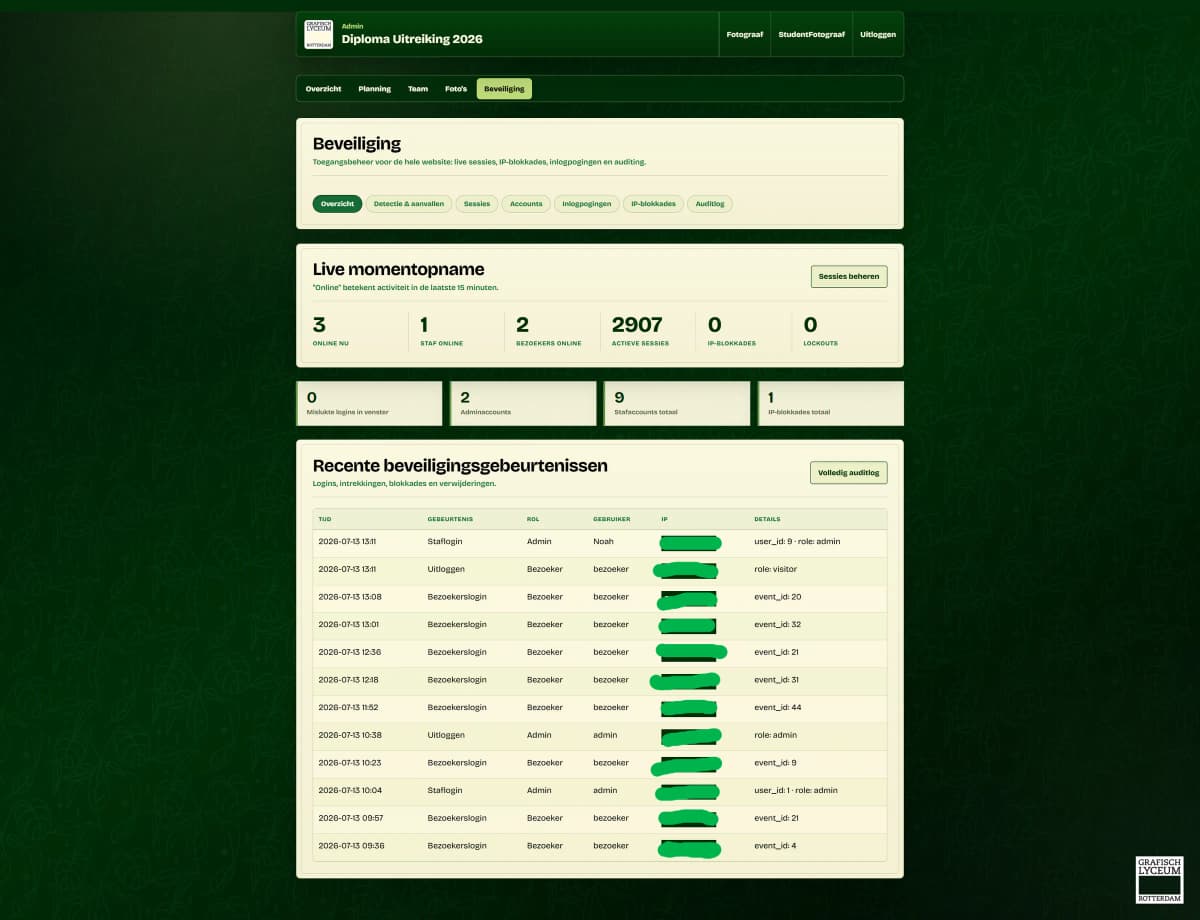Go to Overzicht in the main navigation bar

click(324, 89)
